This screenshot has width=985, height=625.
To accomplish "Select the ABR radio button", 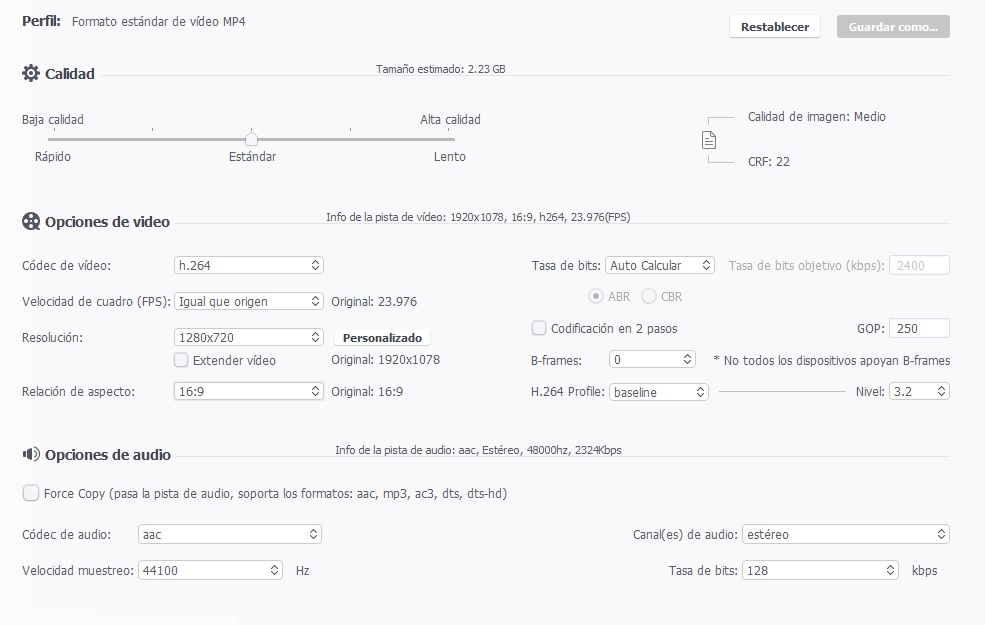I will coord(596,296).
